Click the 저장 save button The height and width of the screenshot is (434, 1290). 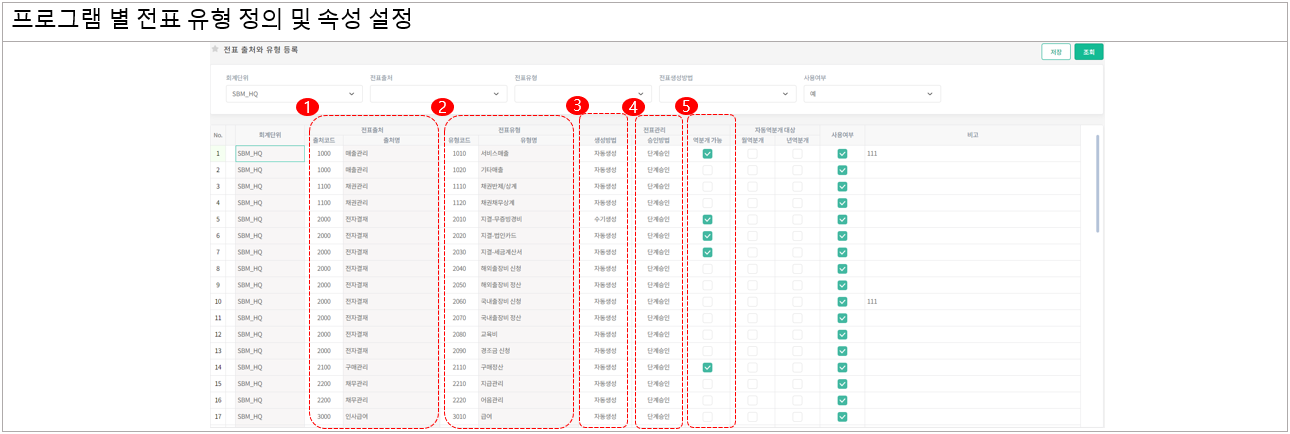pos(1055,52)
